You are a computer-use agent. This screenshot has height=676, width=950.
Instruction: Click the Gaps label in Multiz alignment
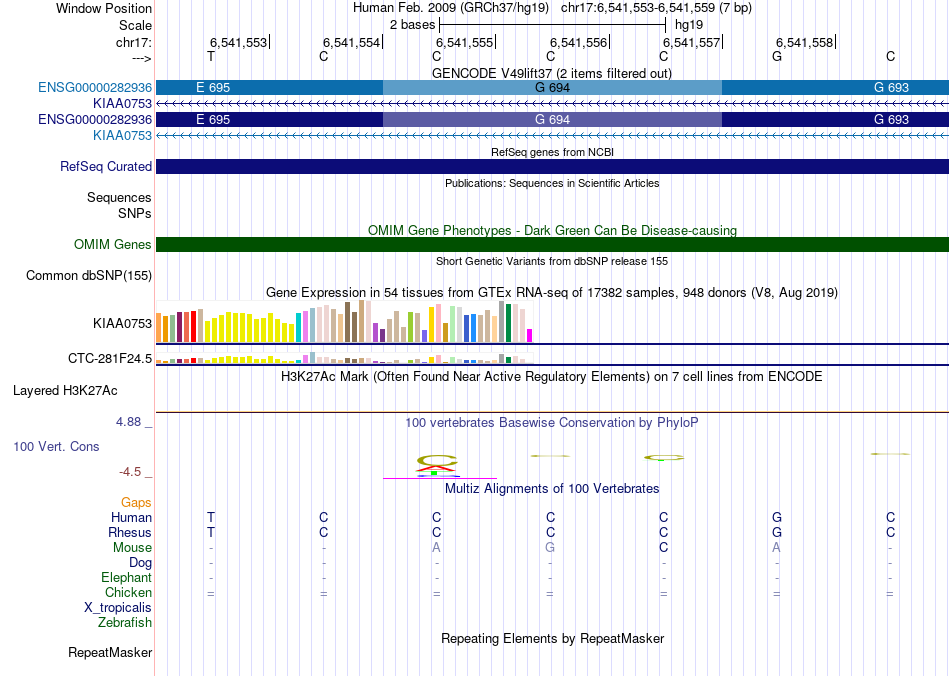(136, 502)
